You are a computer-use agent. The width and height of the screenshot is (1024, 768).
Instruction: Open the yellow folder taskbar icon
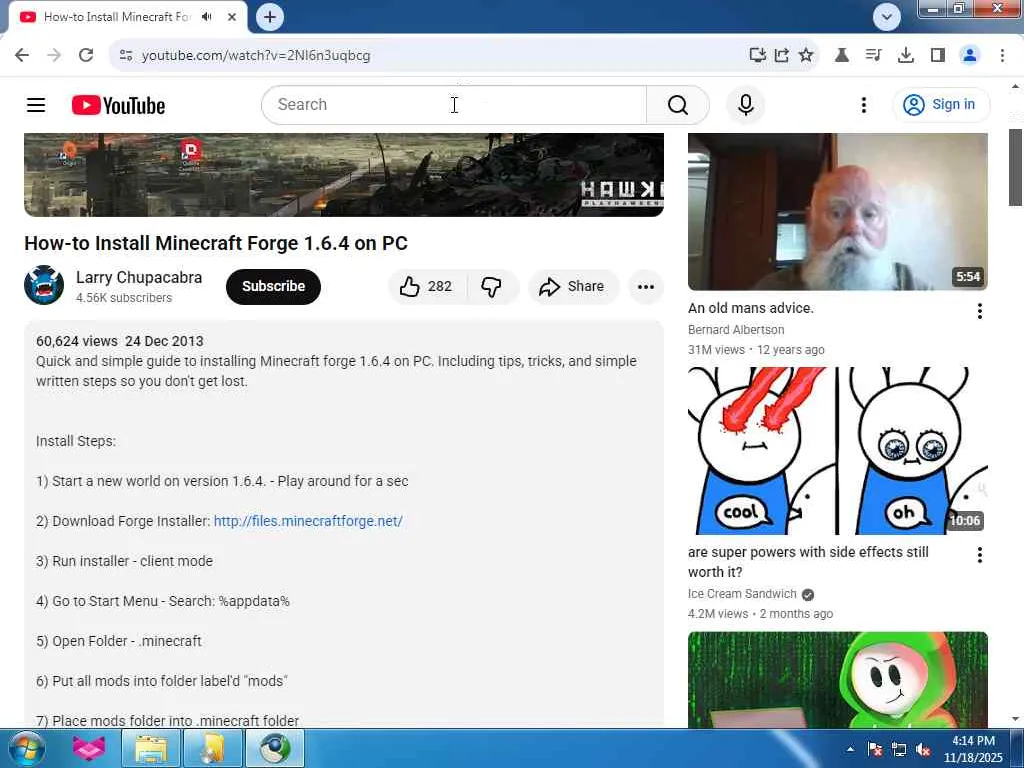click(x=213, y=748)
